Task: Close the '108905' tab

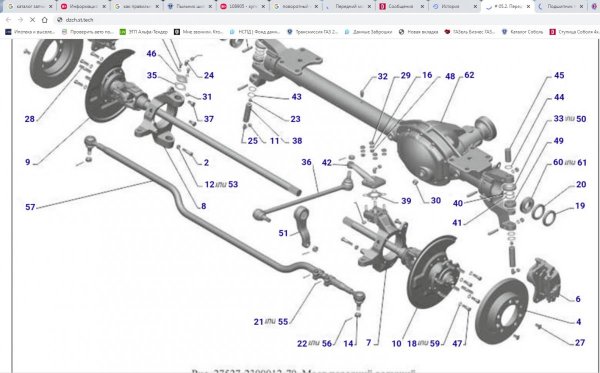Action: (263, 7)
